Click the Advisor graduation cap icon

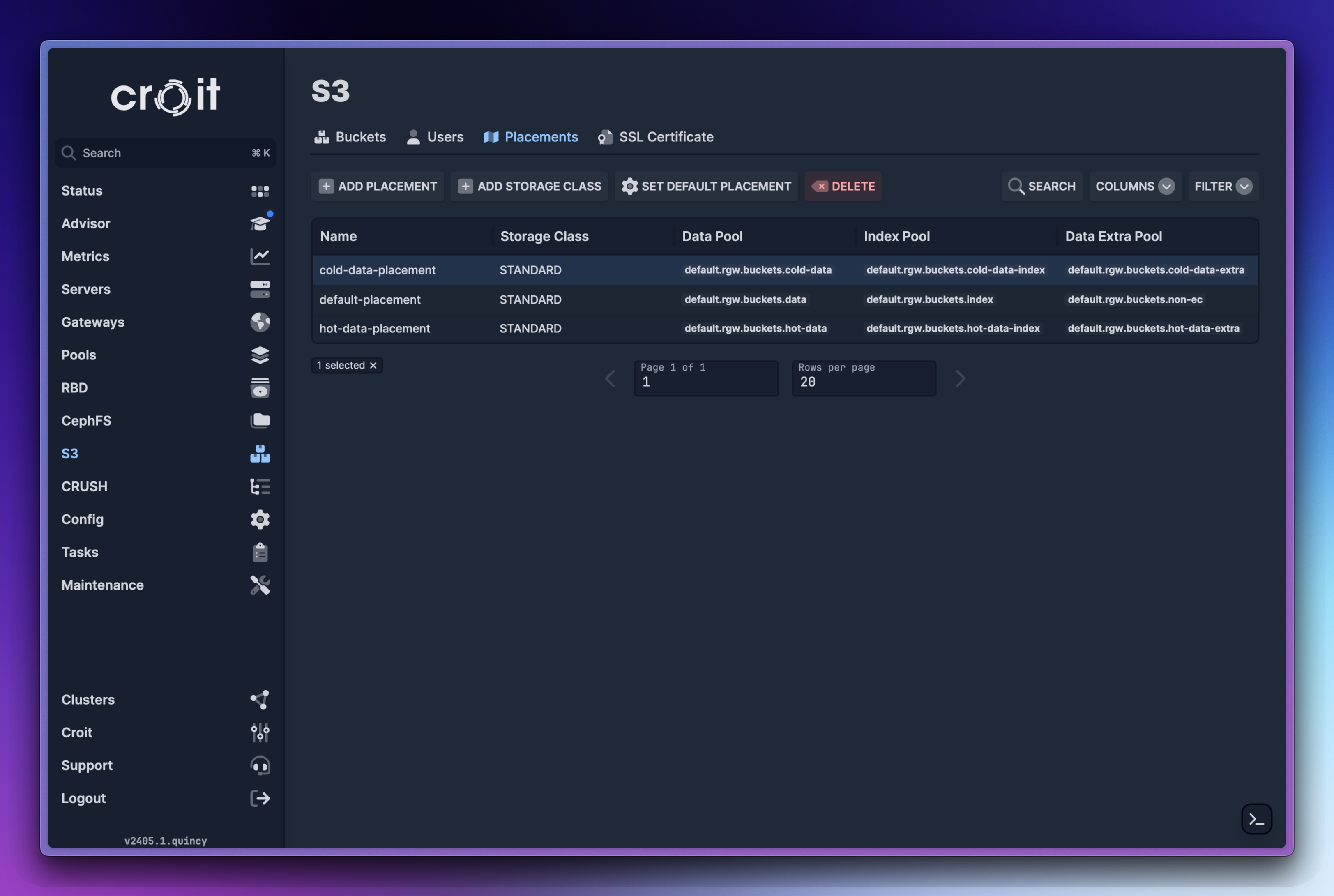(260, 223)
